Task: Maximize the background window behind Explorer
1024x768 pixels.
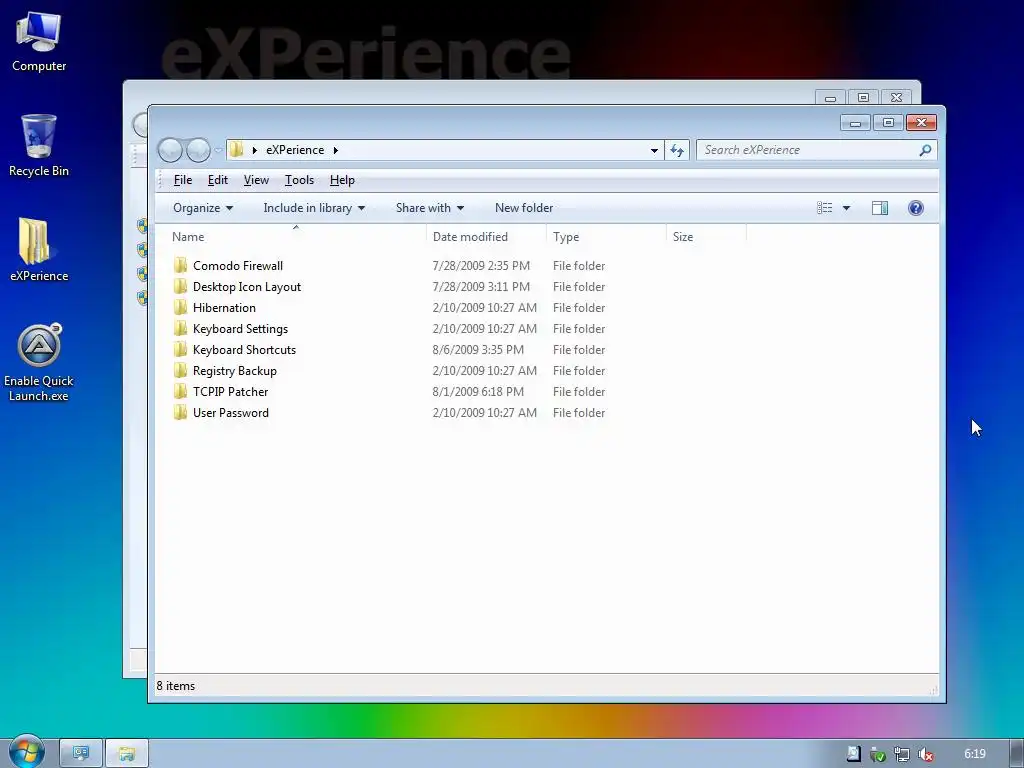Action: 863,97
